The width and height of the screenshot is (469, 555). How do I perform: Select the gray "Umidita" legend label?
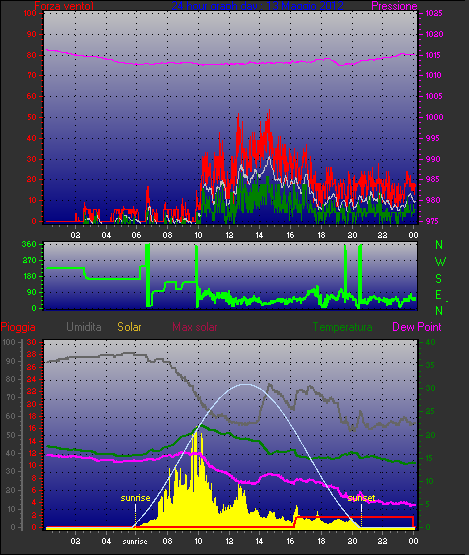[84, 327]
